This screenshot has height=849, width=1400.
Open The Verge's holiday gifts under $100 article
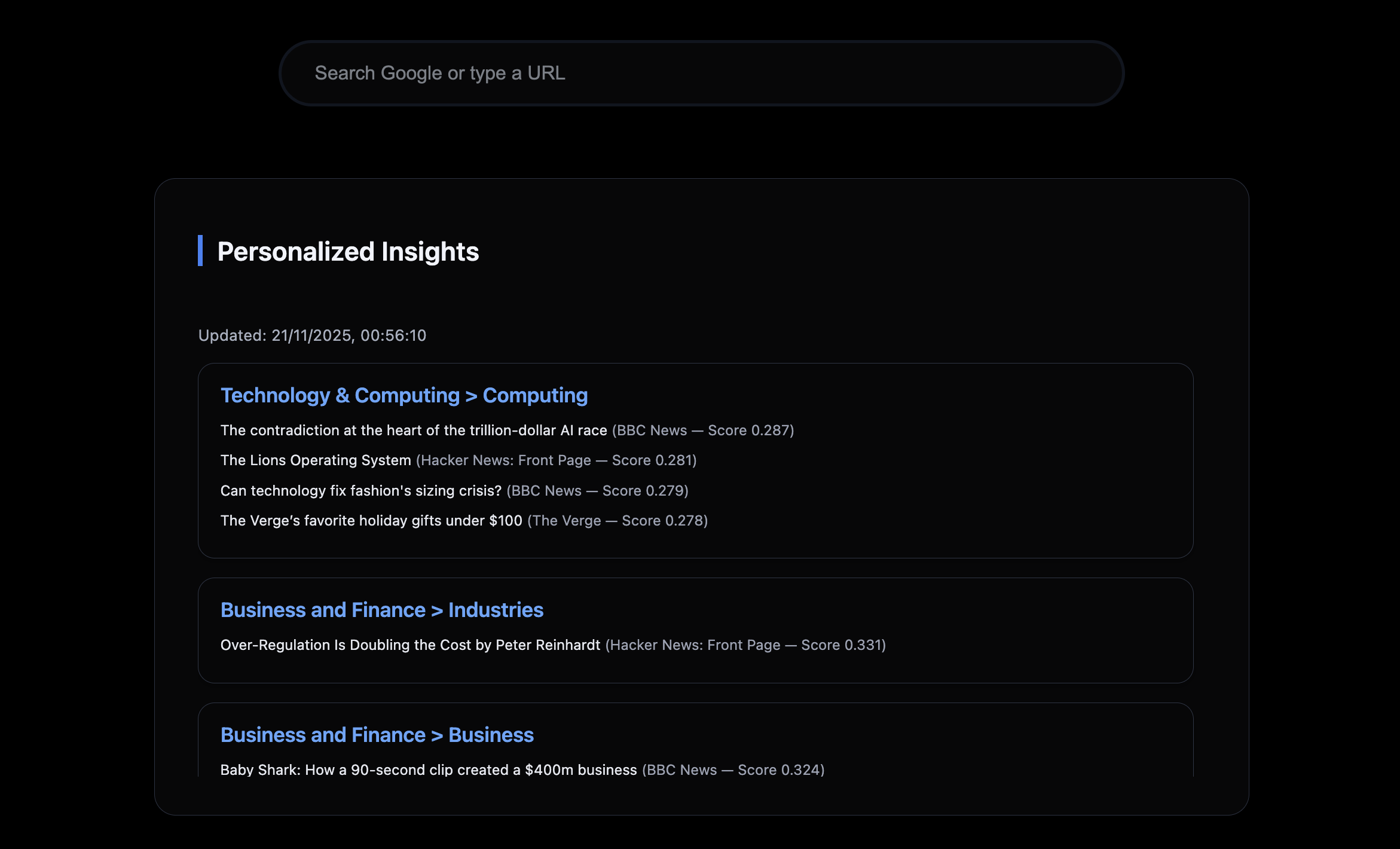[x=371, y=521]
